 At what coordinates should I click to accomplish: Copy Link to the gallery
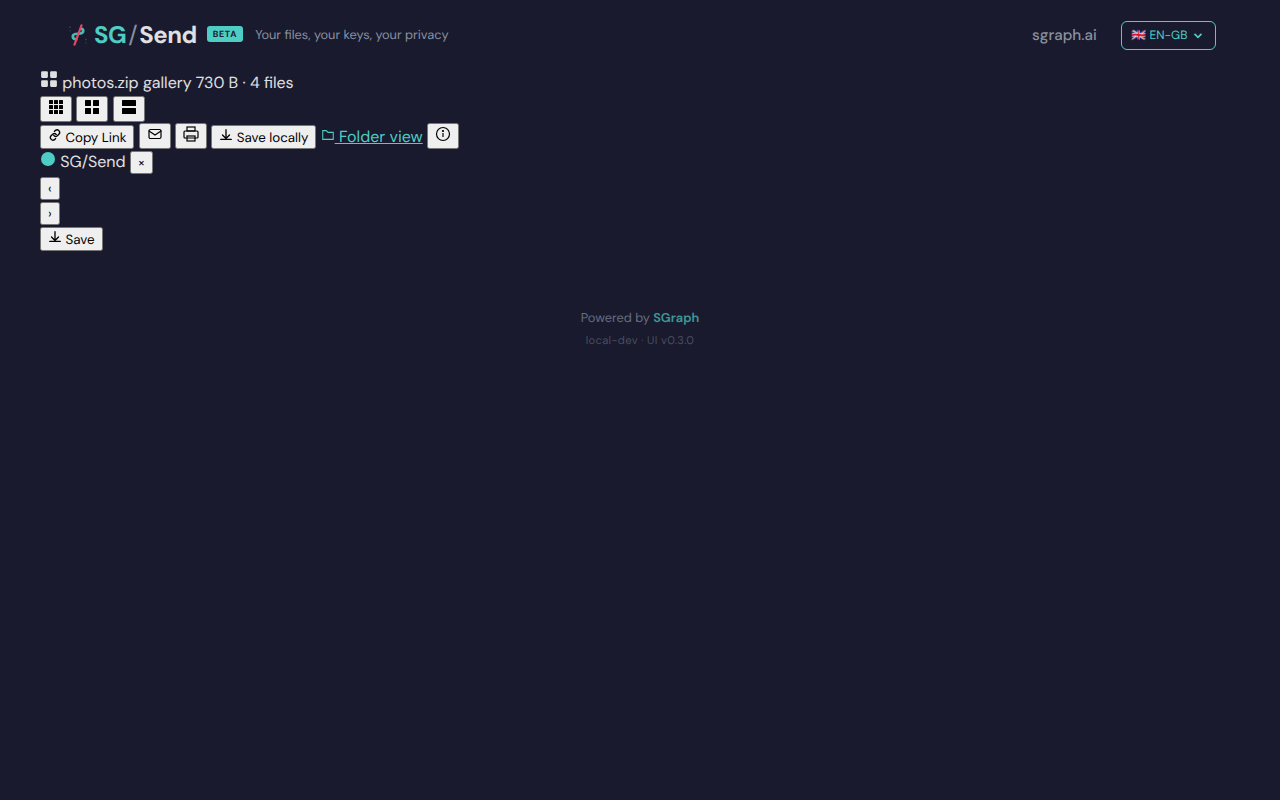pos(87,137)
